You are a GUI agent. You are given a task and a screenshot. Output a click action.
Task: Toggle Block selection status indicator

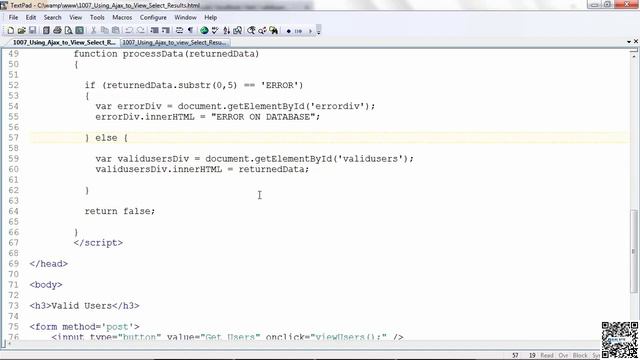(x=580, y=356)
